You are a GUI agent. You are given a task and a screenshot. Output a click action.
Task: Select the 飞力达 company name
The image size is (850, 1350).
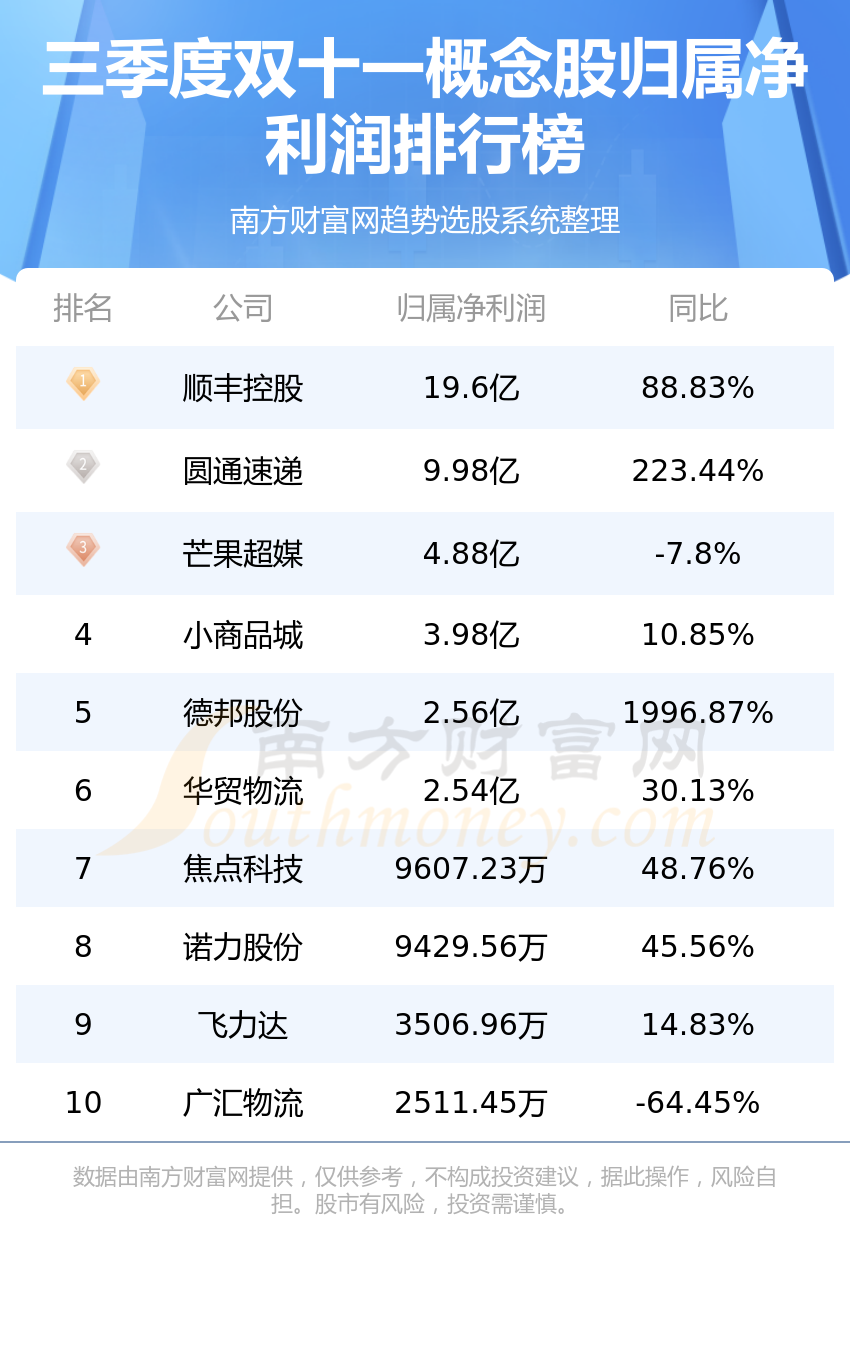(243, 1025)
